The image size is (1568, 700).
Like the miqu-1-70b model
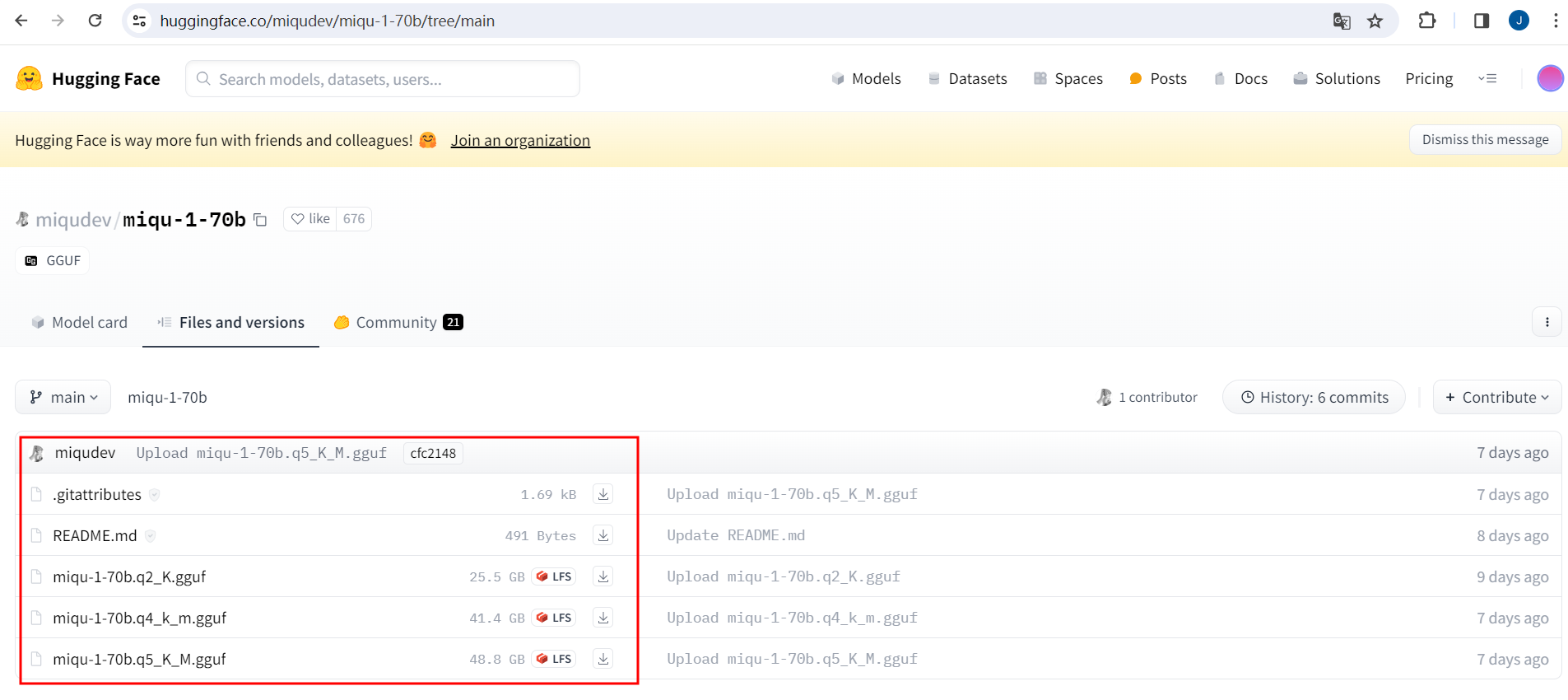[x=310, y=218]
